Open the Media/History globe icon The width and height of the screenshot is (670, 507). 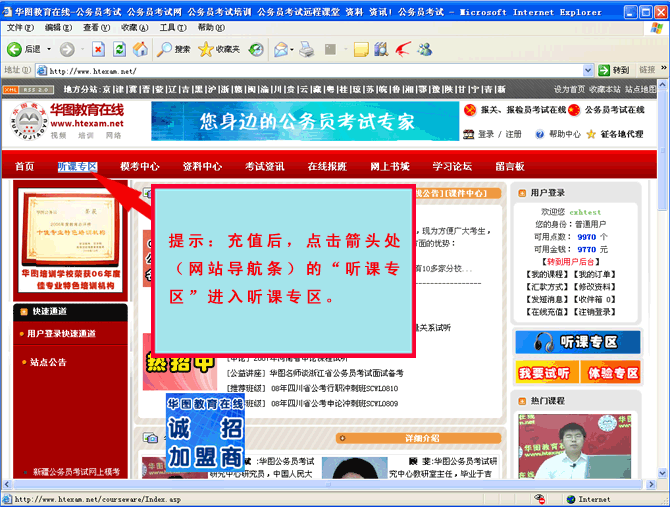coord(256,50)
